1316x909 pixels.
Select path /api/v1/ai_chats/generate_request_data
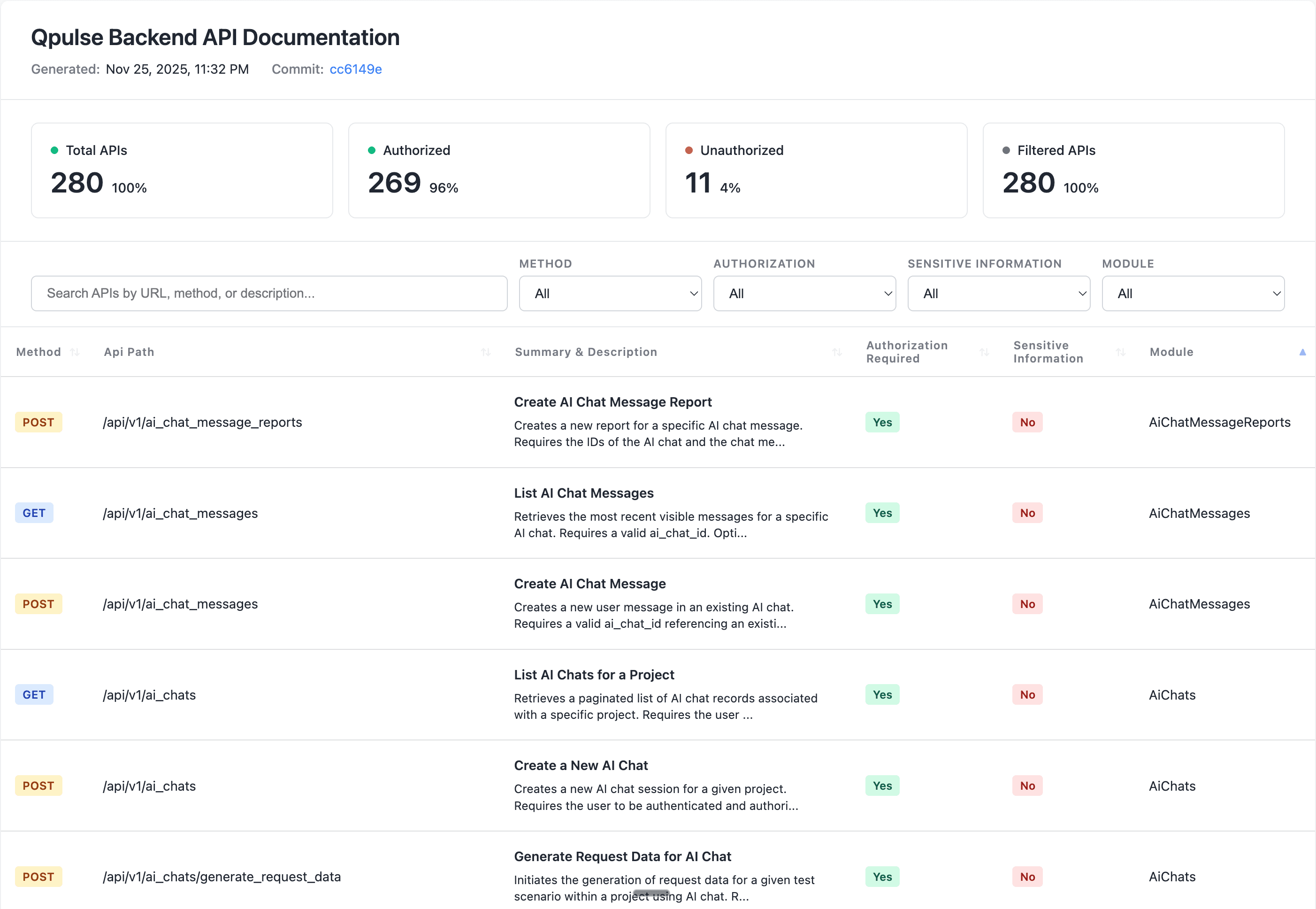point(222,877)
